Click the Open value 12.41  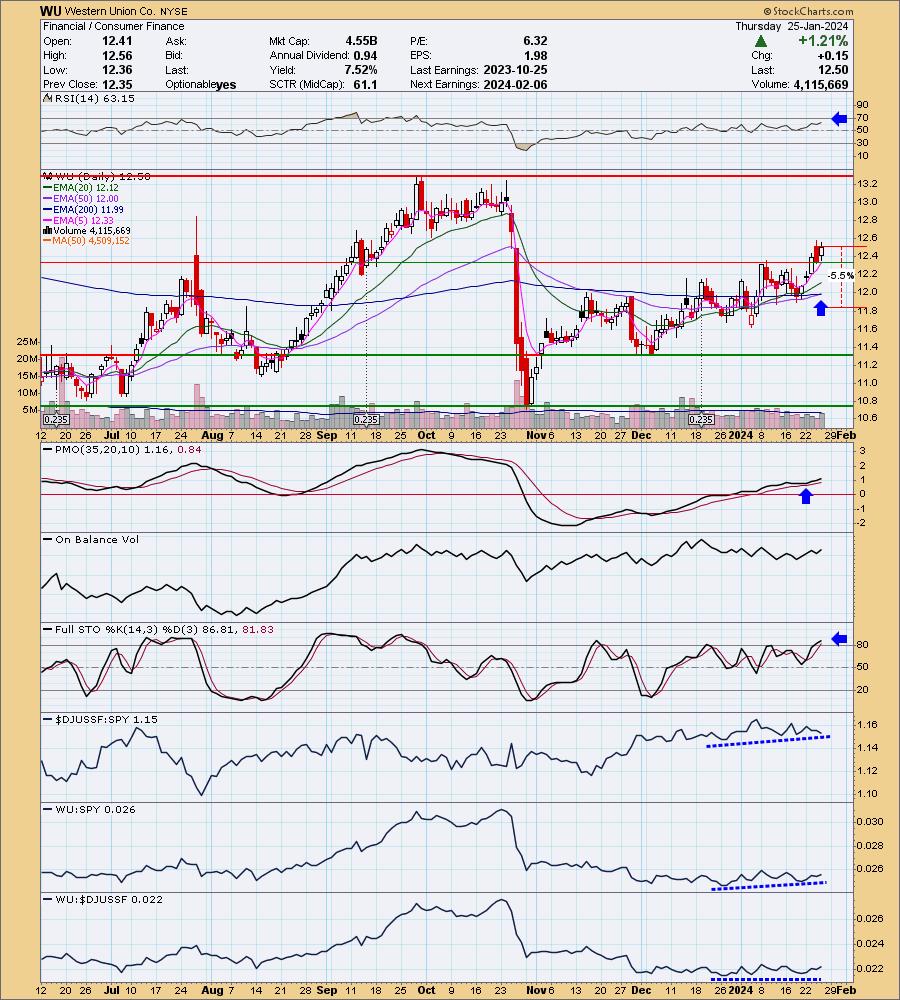(x=117, y=41)
